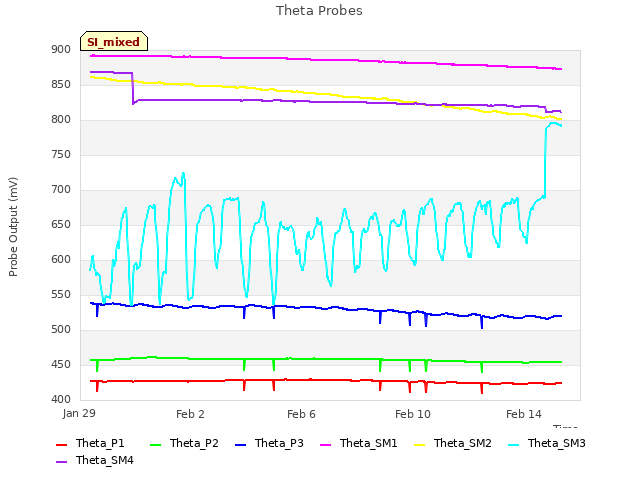Click the purple Theta_SM4 step drop

pos(133,88)
